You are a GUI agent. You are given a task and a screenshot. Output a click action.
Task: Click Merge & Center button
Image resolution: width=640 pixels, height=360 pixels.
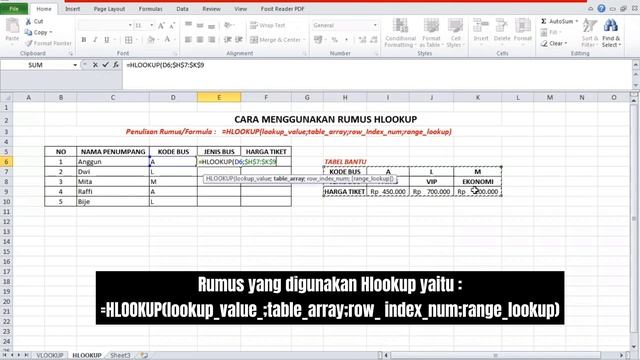click(275, 40)
